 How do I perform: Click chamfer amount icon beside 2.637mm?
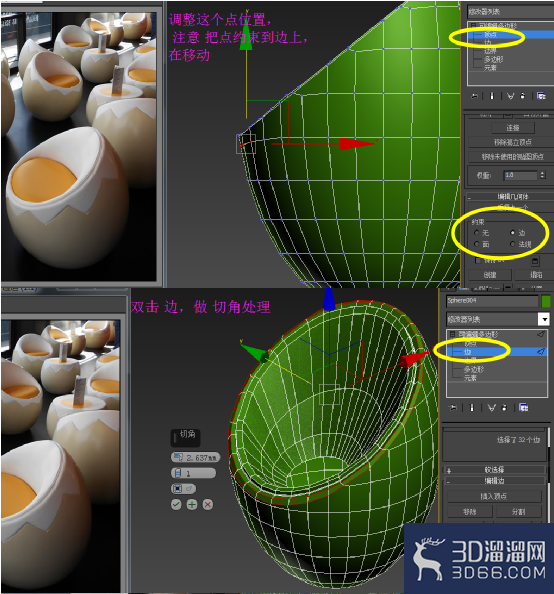[178, 457]
